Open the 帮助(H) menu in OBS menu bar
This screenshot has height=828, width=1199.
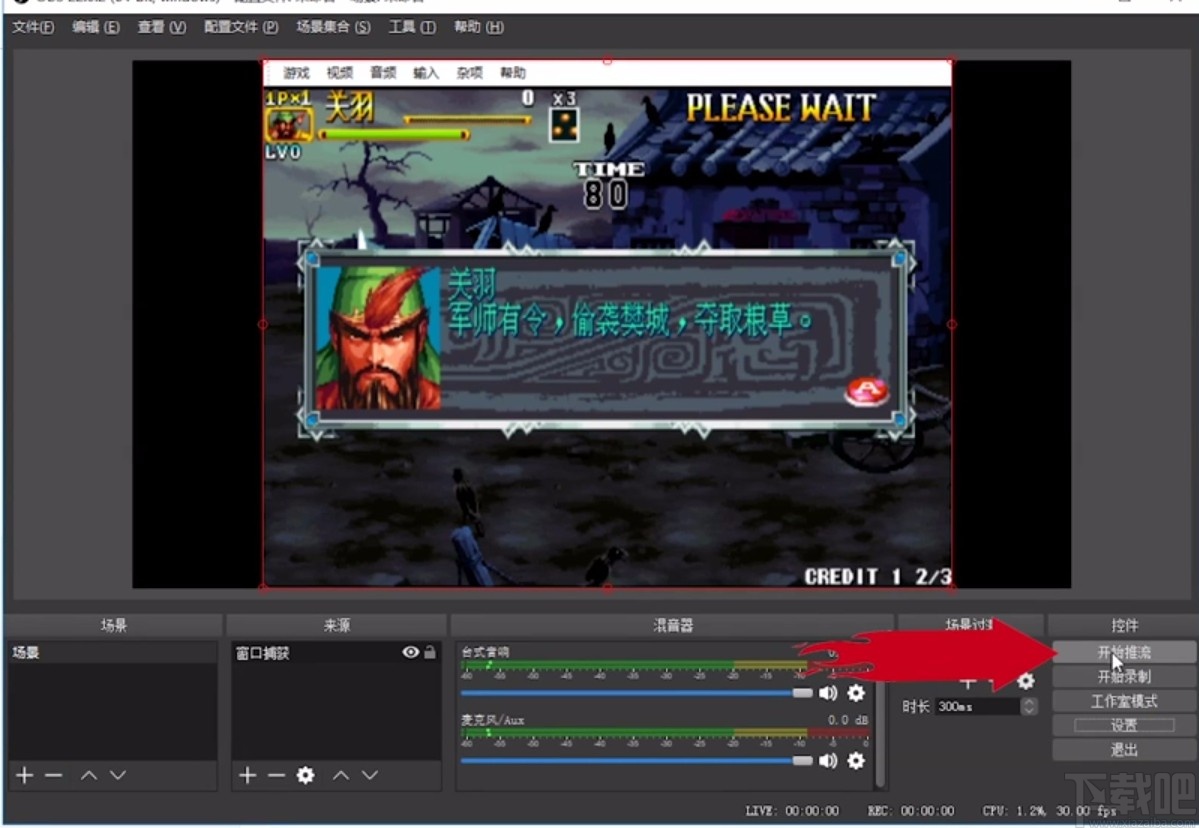tap(479, 27)
